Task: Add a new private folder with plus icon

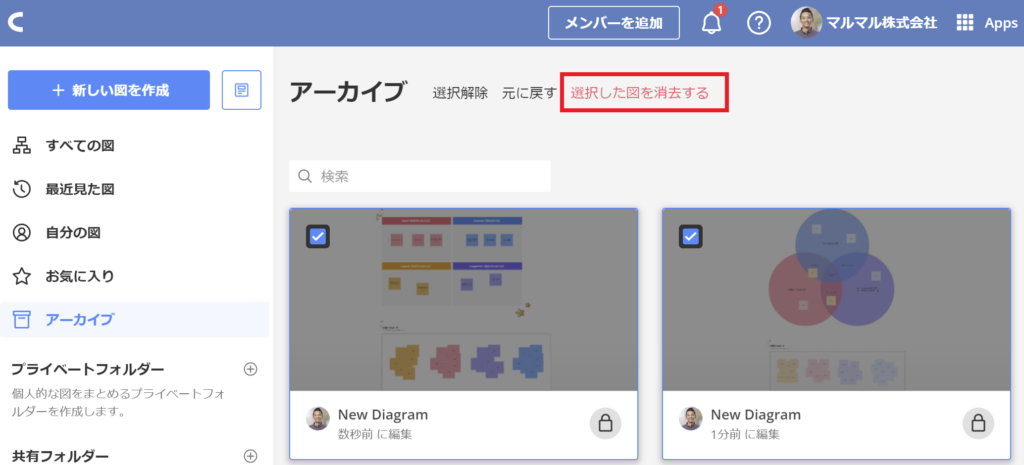Action: click(x=251, y=369)
